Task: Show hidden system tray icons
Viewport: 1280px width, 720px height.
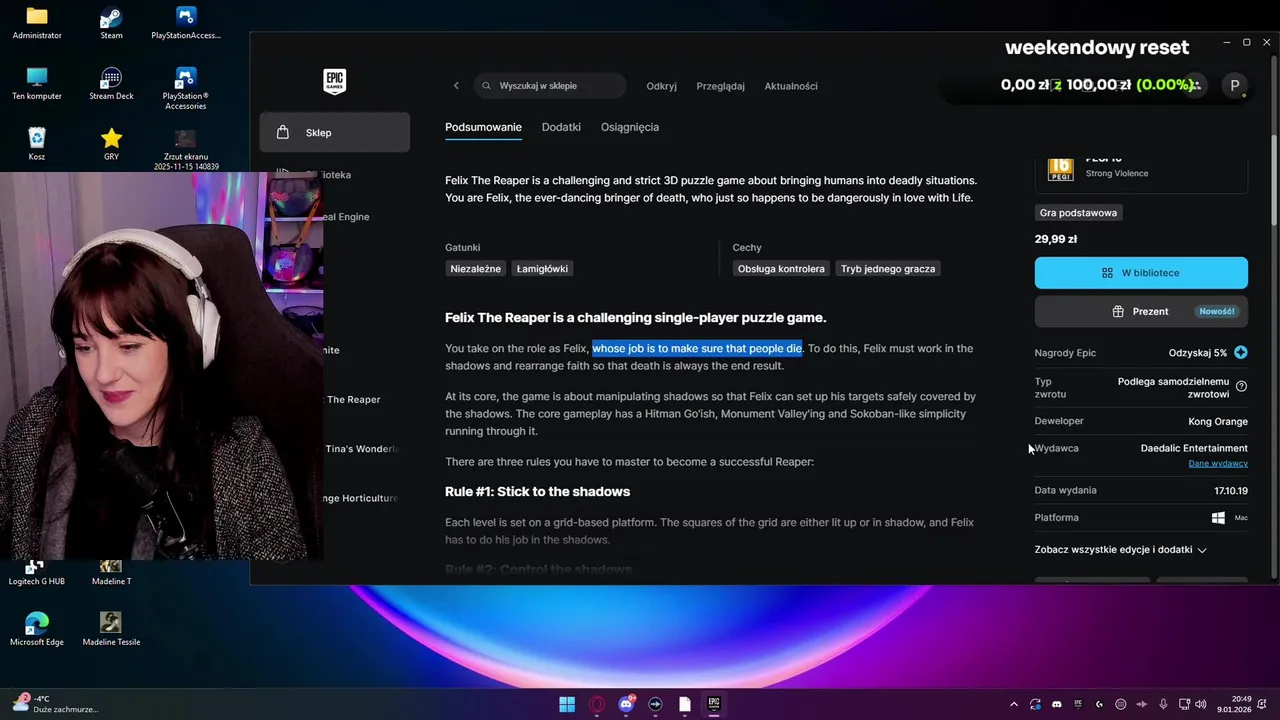Action: tap(1014, 704)
